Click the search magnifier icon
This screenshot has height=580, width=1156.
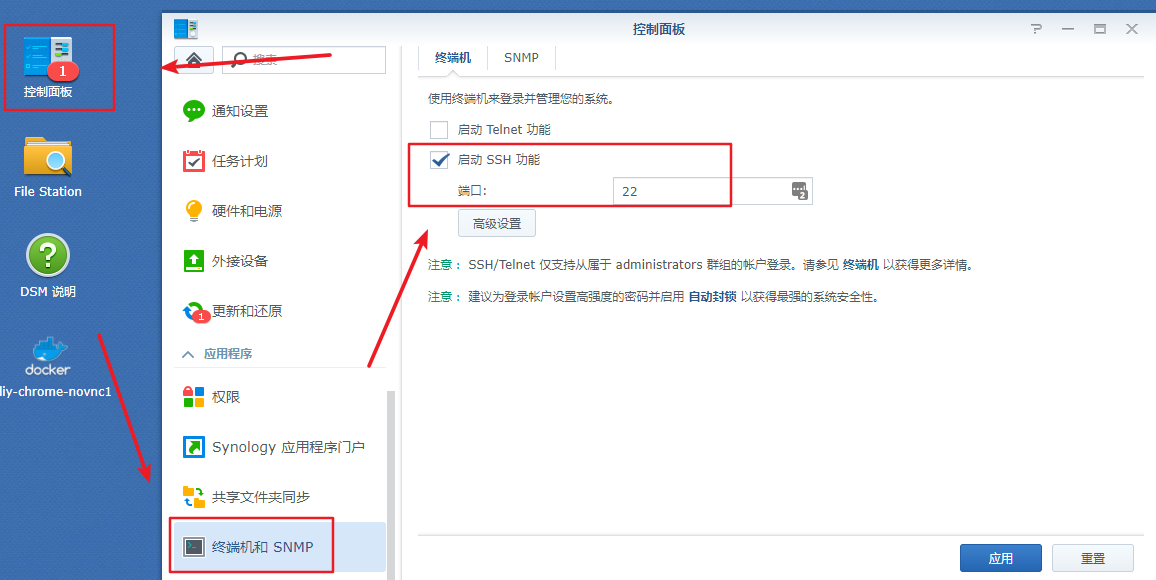[239, 60]
